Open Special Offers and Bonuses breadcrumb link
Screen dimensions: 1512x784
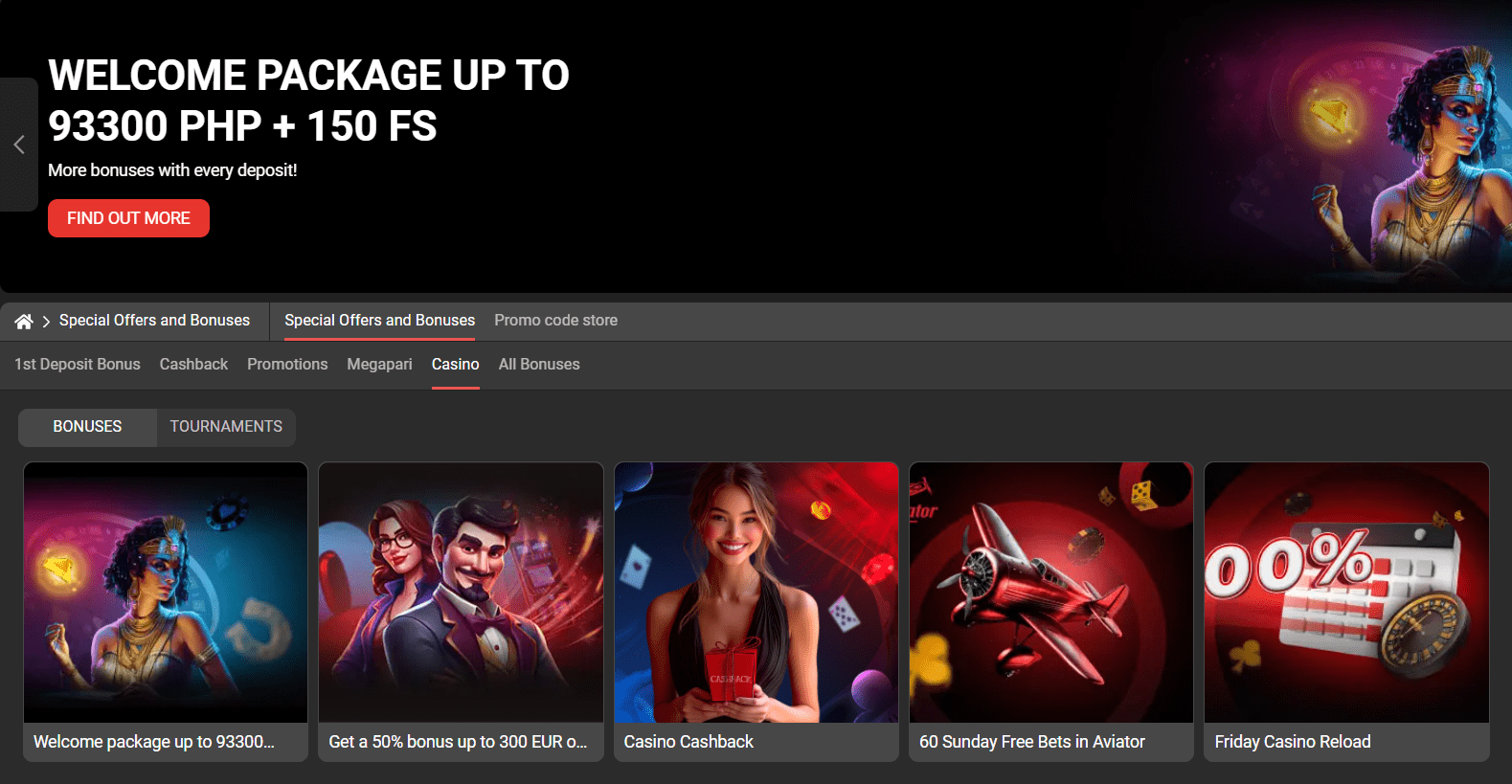click(154, 321)
